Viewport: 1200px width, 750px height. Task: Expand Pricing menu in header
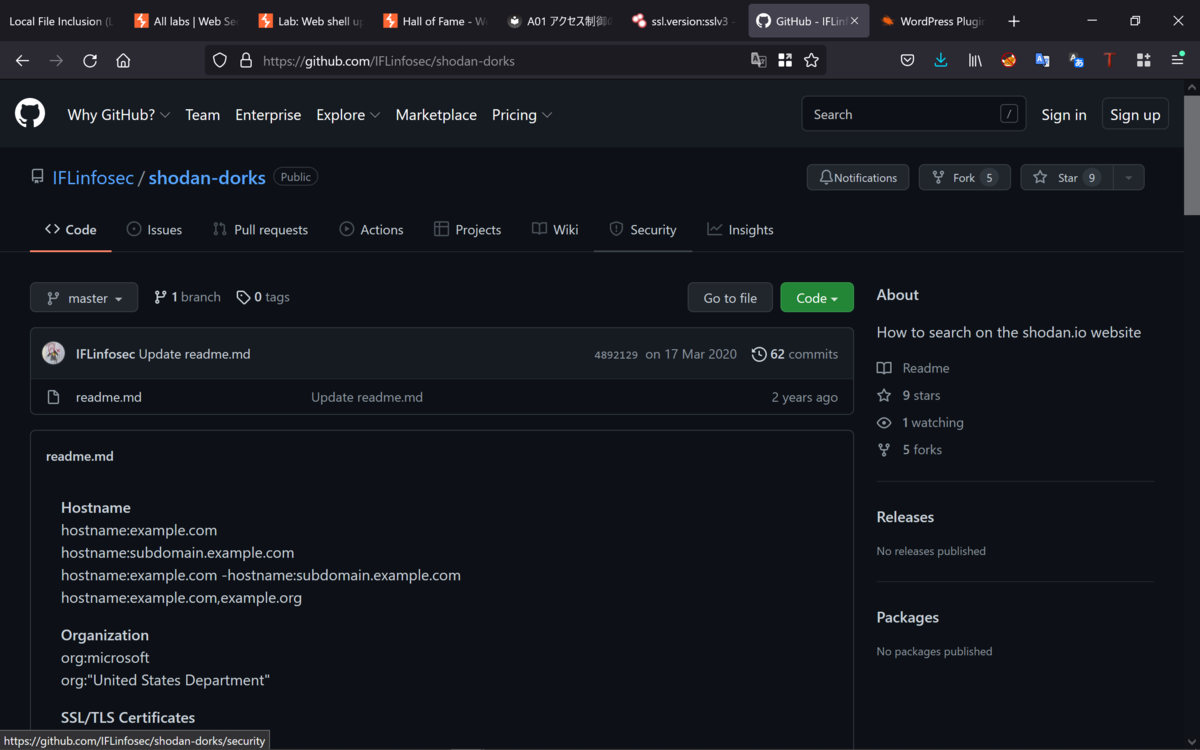click(522, 114)
